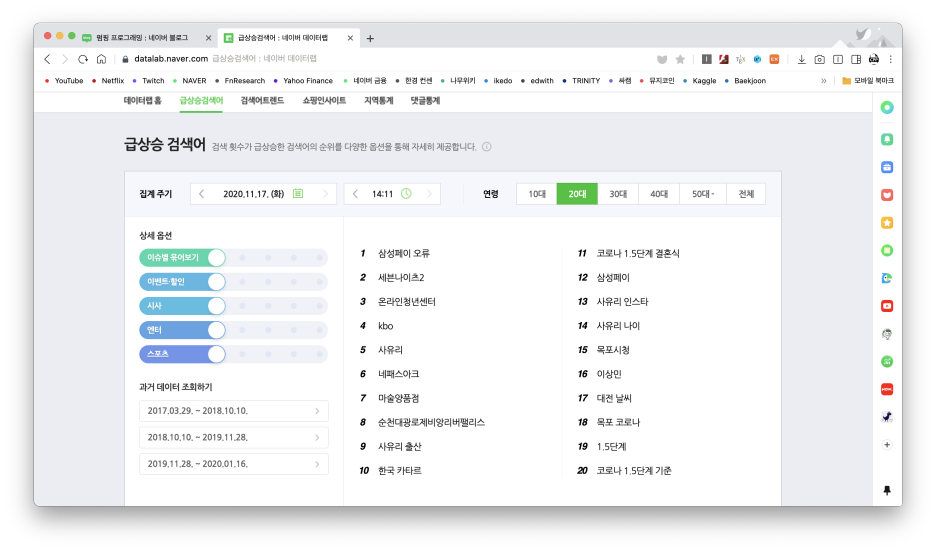Expand past data 2019.11.28. ~ 2020.01.16.
Viewport: 936px width, 551px height.
click(x=233, y=464)
